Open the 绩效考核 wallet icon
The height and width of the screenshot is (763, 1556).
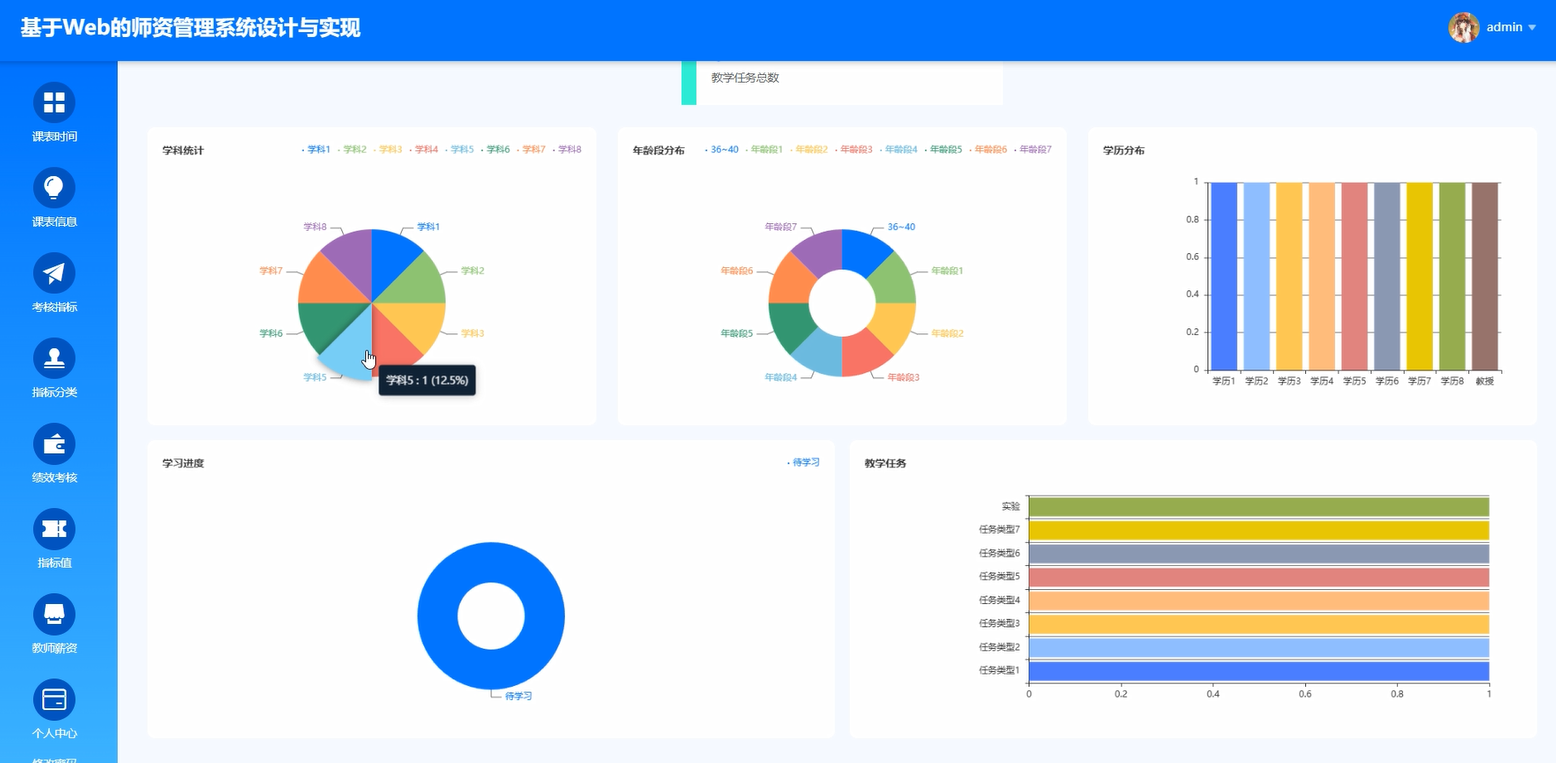point(54,444)
